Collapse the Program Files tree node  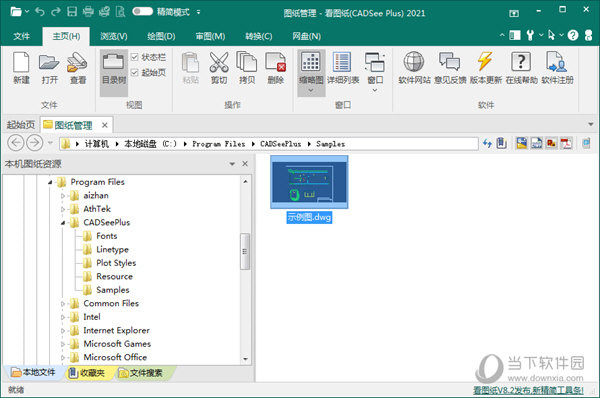click(50, 183)
